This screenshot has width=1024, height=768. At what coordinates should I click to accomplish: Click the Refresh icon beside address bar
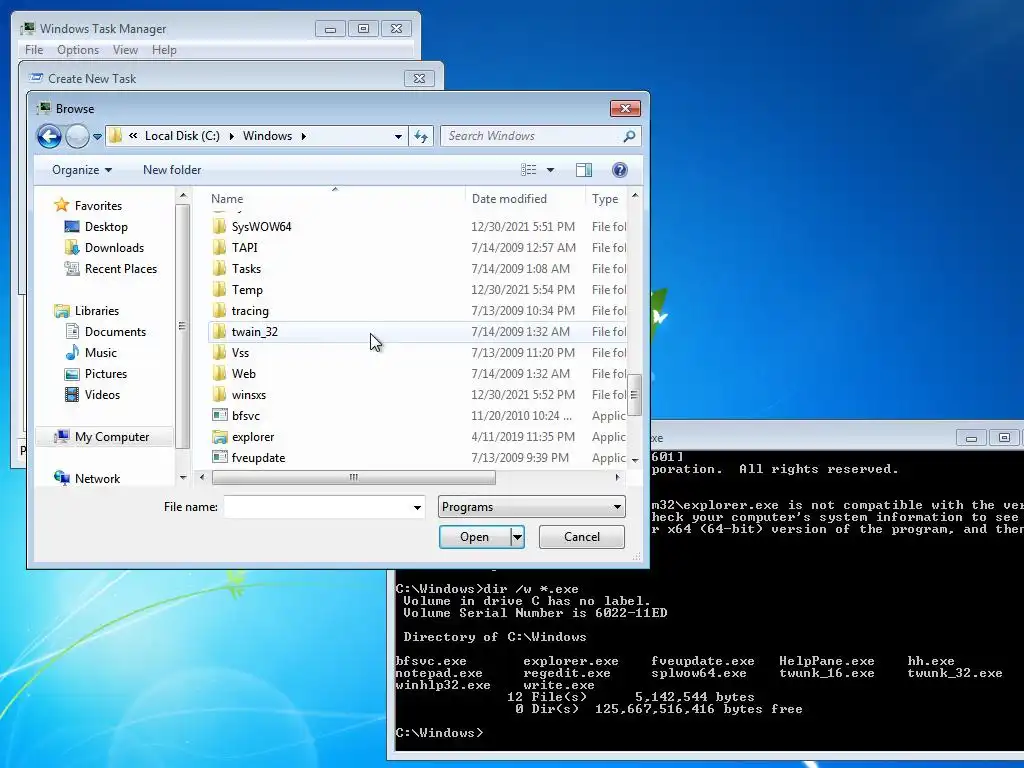(421, 136)
